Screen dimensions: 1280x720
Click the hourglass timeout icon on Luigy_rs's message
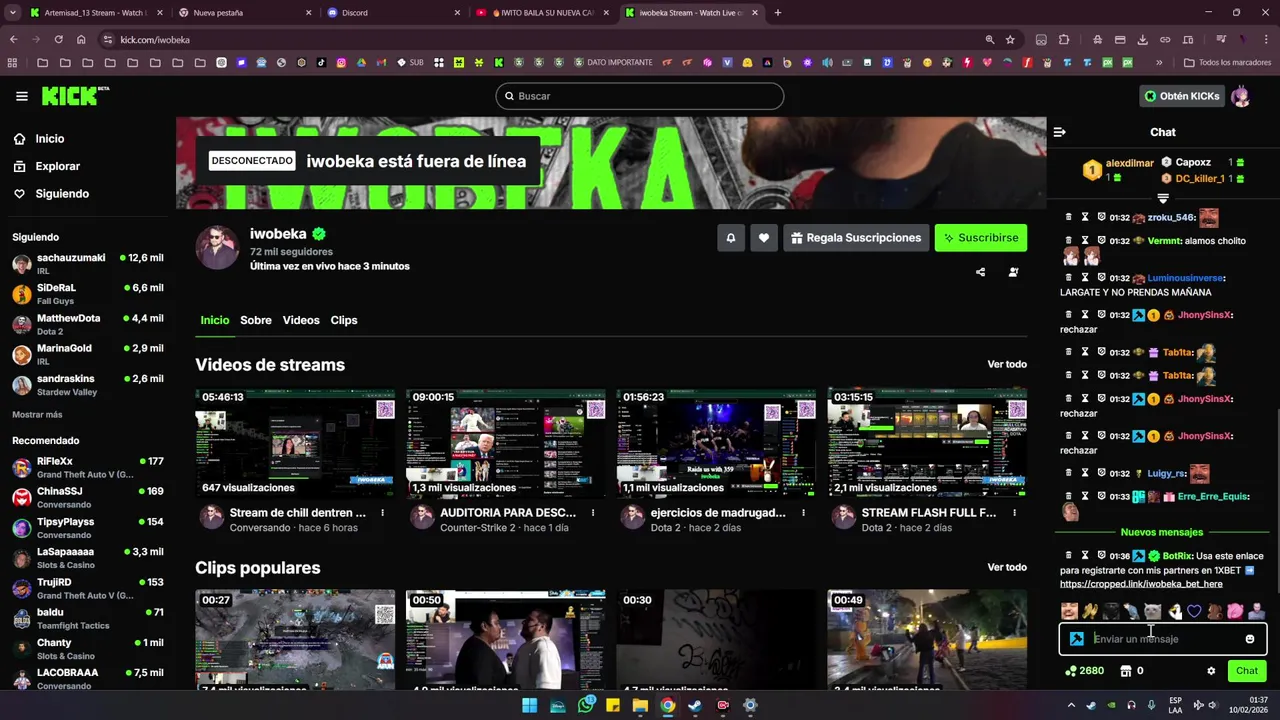pos(1084,473)
